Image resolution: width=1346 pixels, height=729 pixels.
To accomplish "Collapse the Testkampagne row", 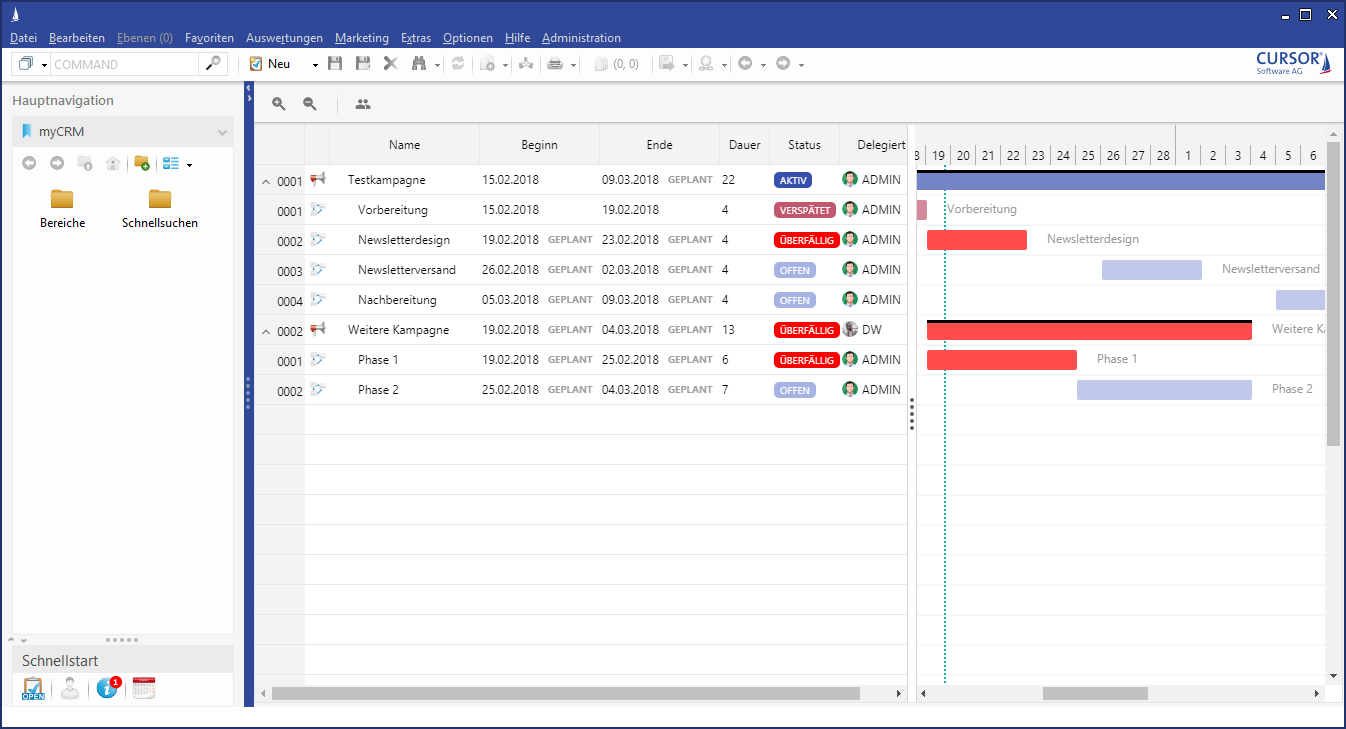I will [266, 181].
